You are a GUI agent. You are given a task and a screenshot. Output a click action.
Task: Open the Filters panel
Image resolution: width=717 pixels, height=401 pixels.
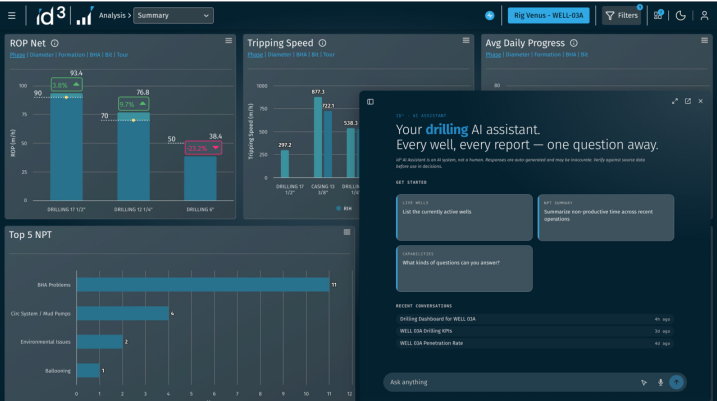[621, 16]
